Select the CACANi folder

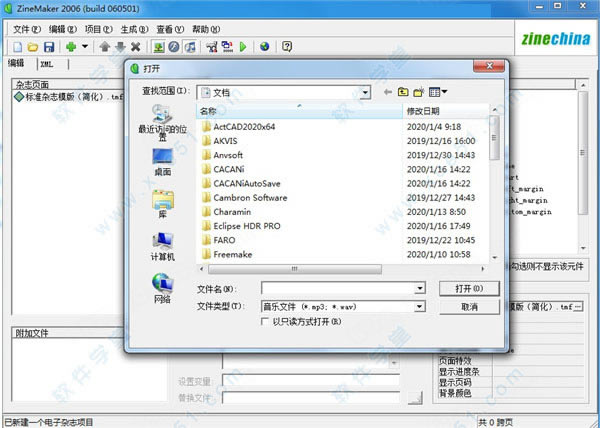(x=223, y=169)
